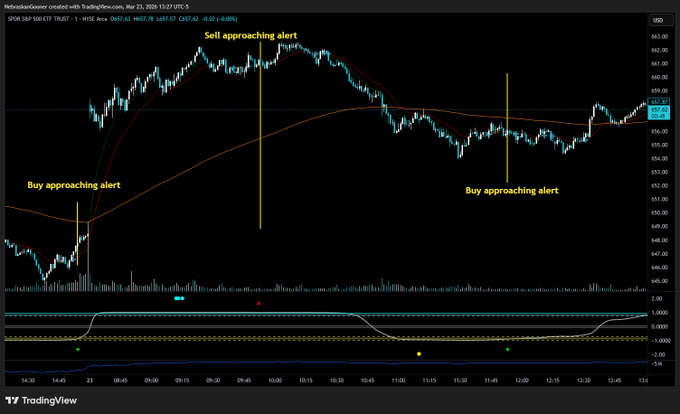Click the 657.87 price label on axis

click(x=659, y=102)
